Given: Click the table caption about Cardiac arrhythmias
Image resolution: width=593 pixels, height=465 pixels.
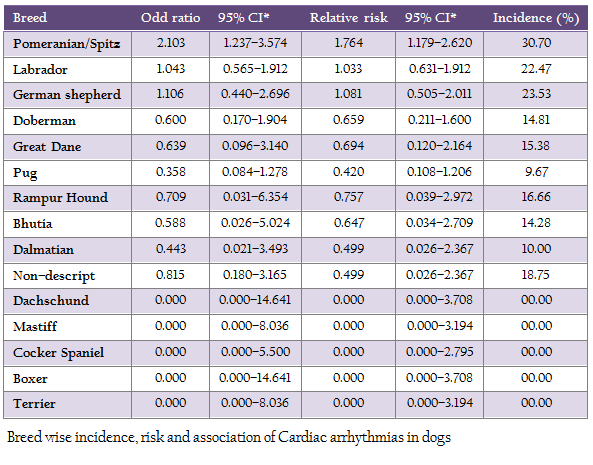Looking at the screenshot, I should [229, 438].
